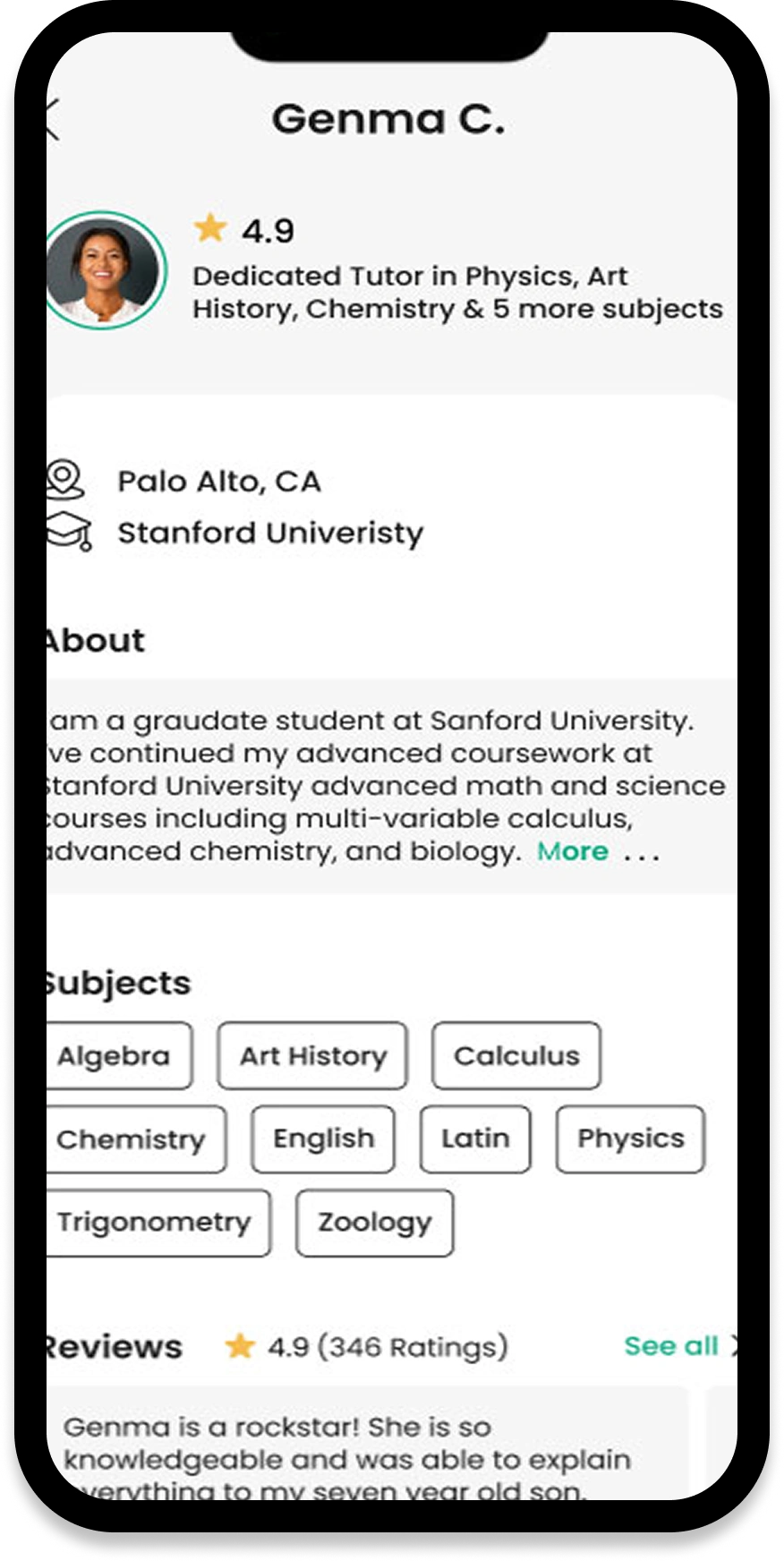
Task: Click the Stanford Univeristy school label
Action: pos(270,533)
